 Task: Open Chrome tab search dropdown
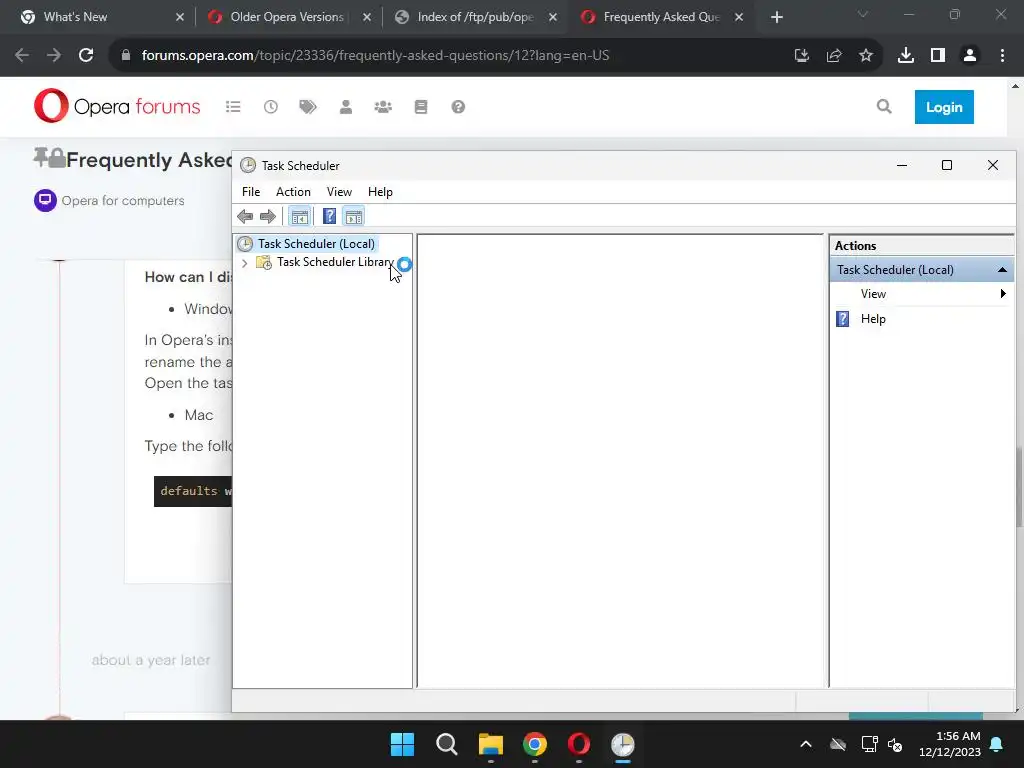click(863, 14)
